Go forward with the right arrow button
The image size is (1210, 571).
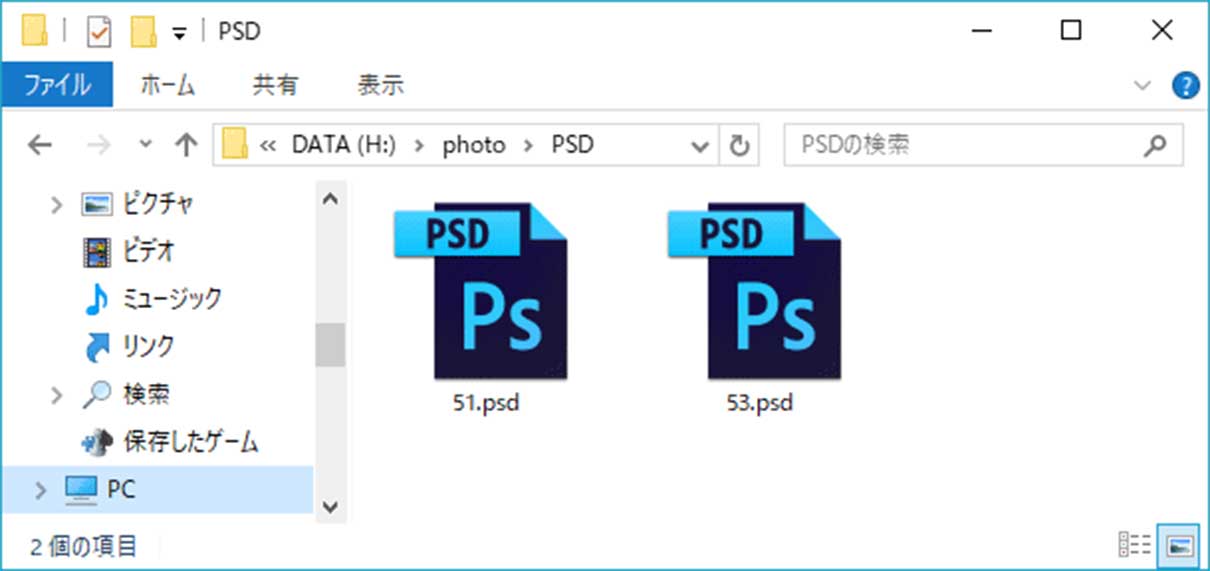[x=99, y=145]
